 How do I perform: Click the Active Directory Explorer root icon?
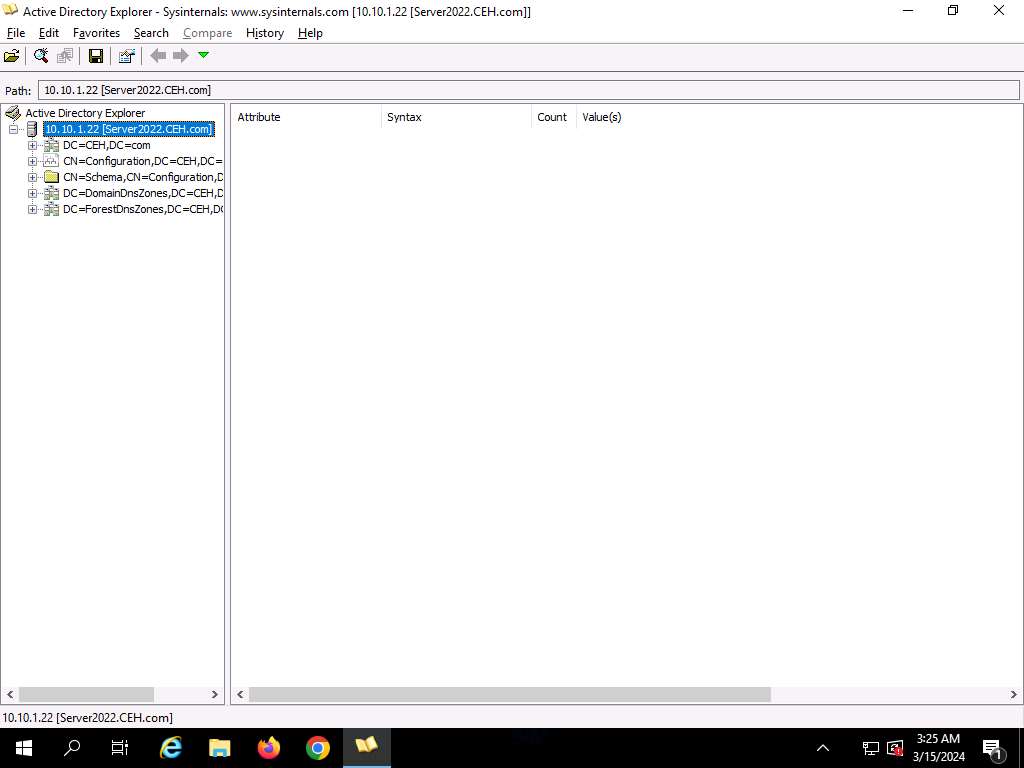tap(13, 113)
